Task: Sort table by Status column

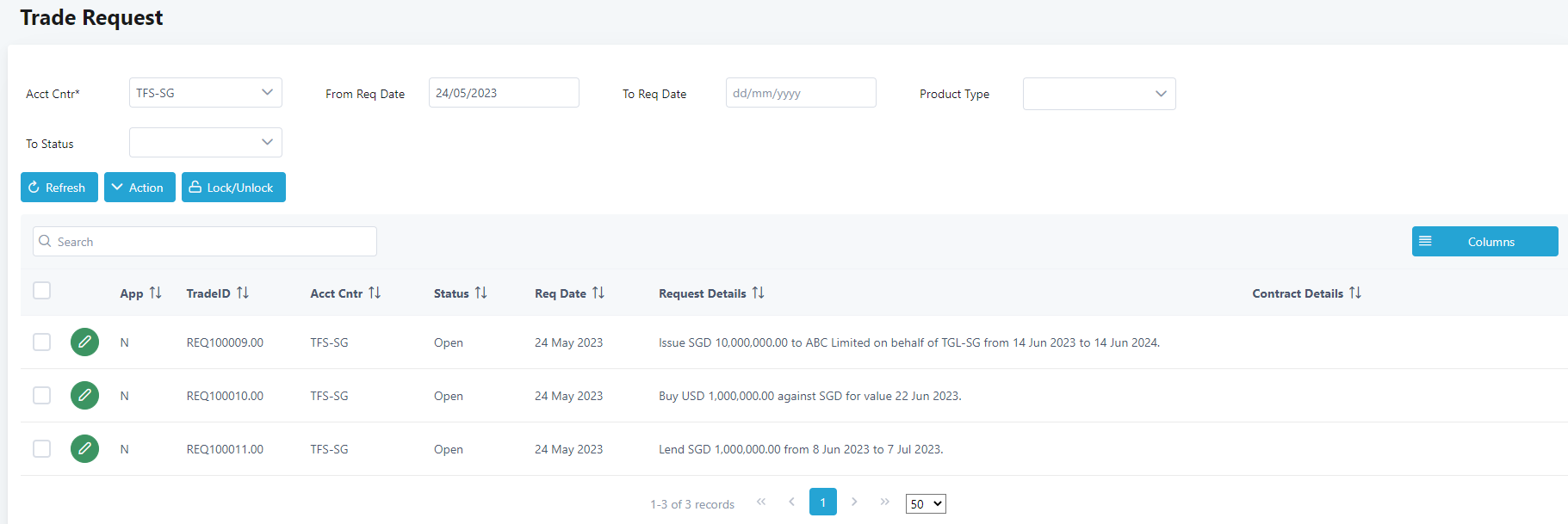Action: [x=480, y=293]
